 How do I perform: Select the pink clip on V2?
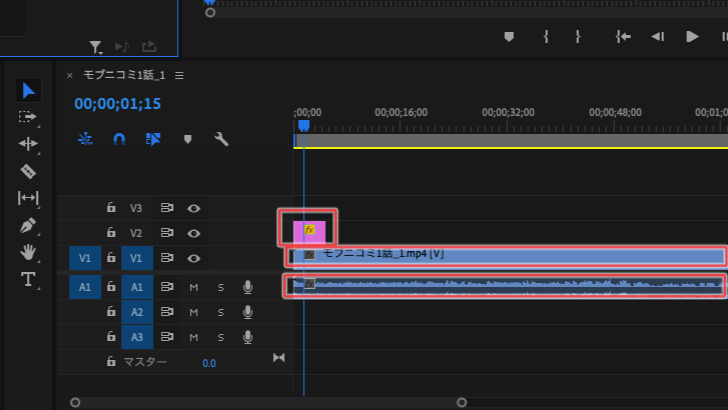click(x=309, y=232)
